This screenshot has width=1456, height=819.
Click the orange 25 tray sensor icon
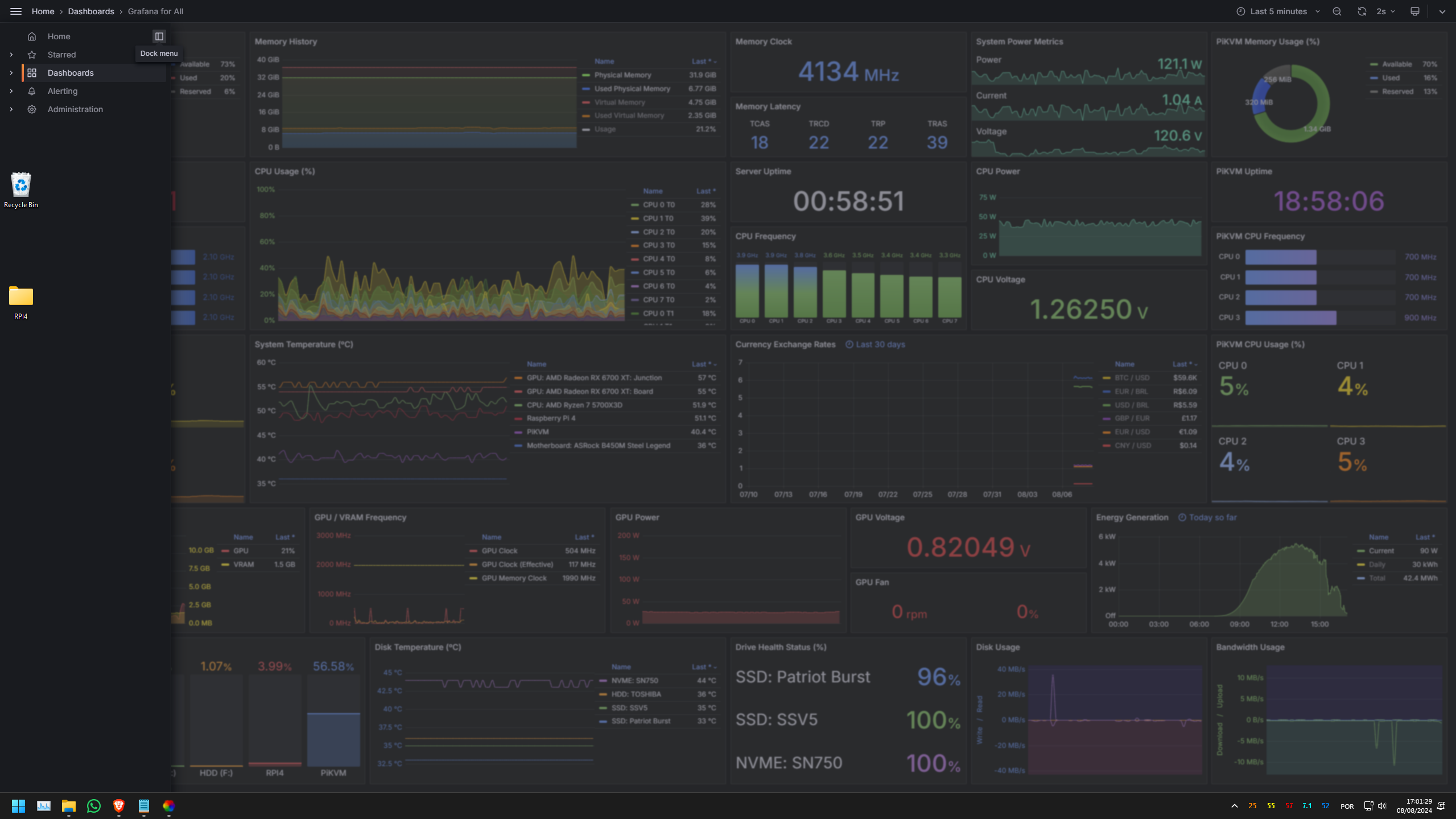pyautogui.click(x=1252, y=806)
